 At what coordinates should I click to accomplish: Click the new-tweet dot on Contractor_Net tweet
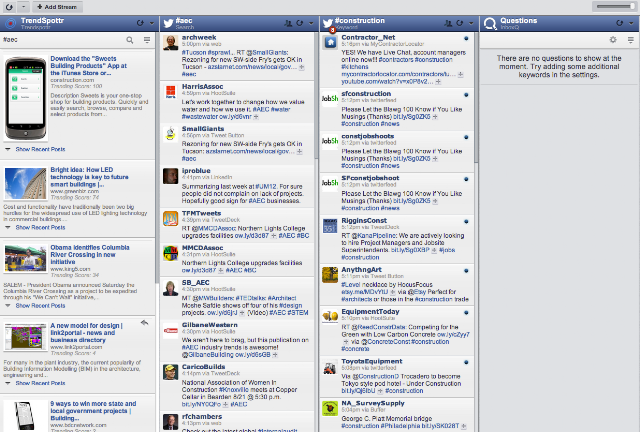coord(466,38)
